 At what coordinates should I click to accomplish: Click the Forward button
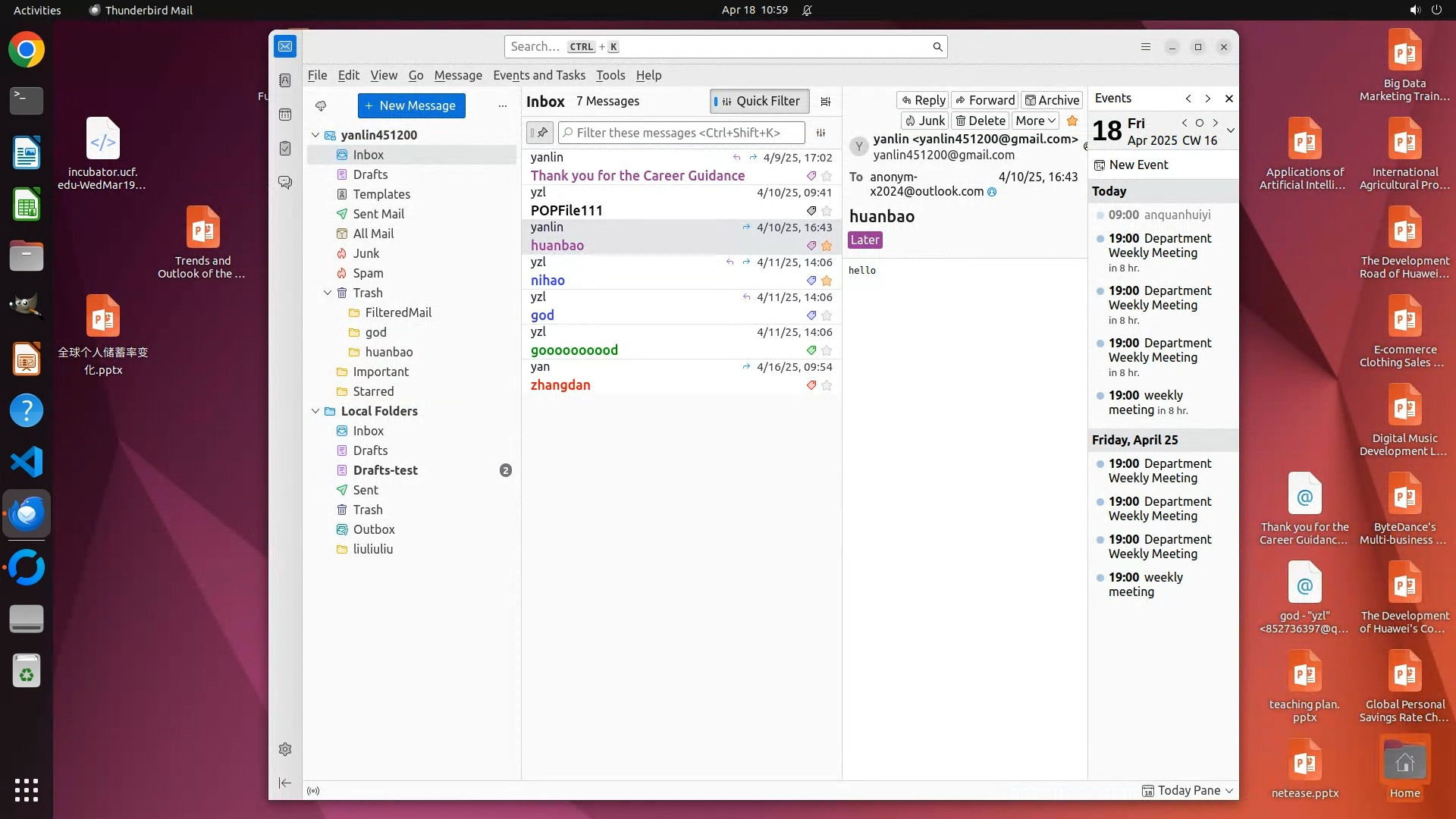coord(984,100)
